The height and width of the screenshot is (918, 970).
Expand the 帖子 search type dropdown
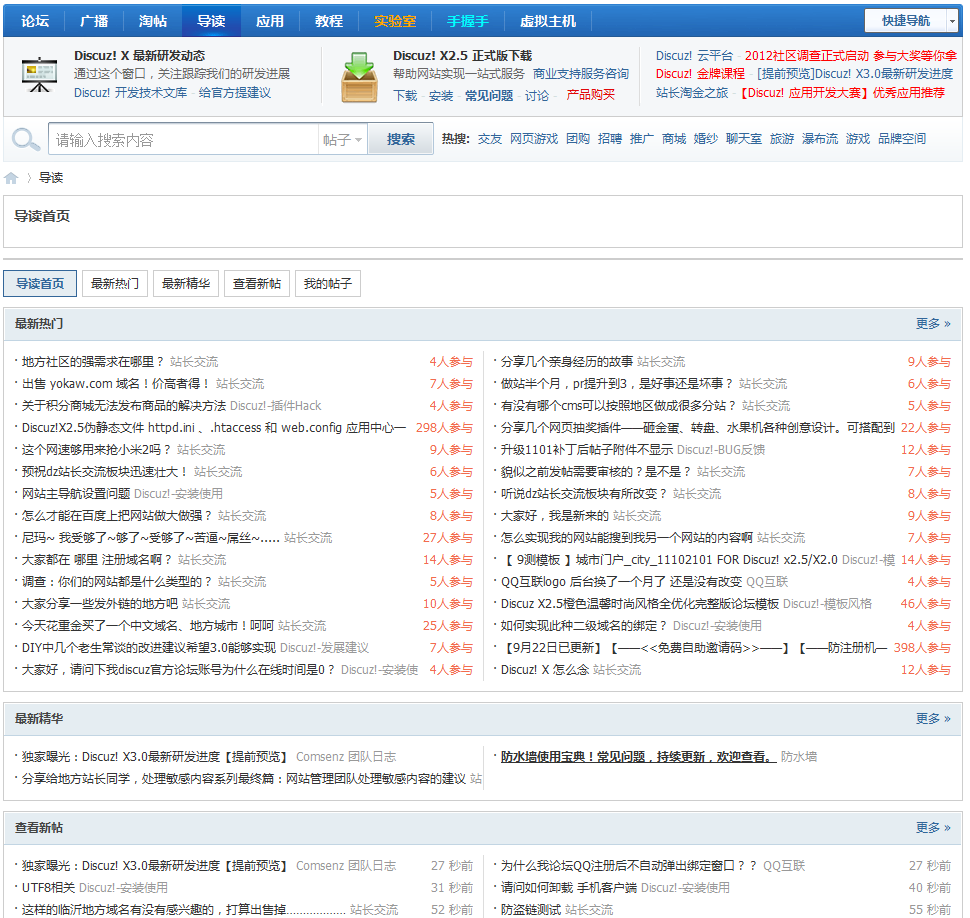coord(343,140)
